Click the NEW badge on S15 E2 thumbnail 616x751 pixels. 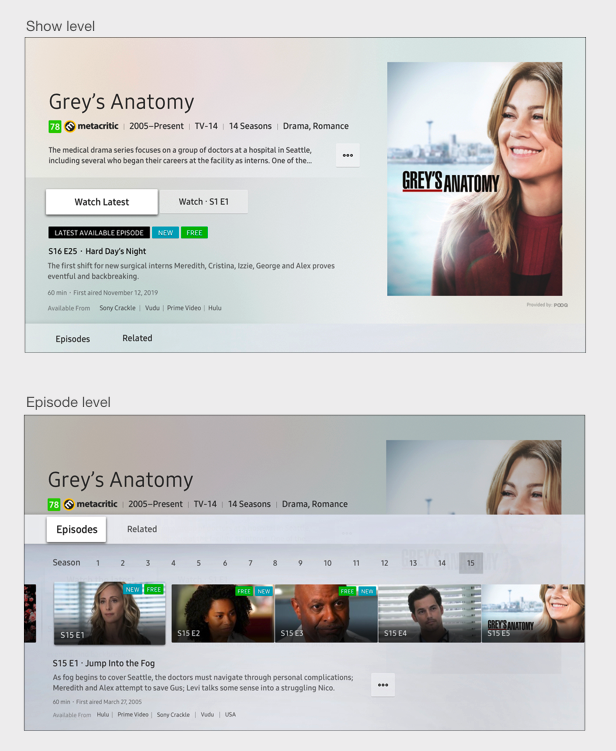[x=264, y=592]
